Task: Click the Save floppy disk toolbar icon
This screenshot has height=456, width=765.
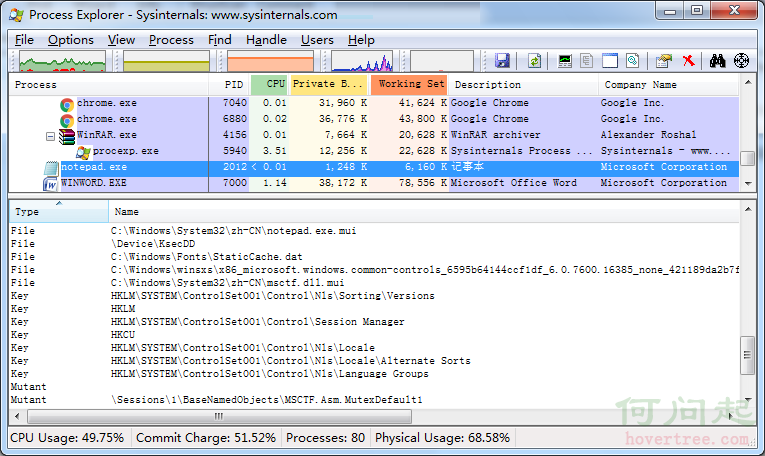Action: pyautogui.click(x=502, y=61)
